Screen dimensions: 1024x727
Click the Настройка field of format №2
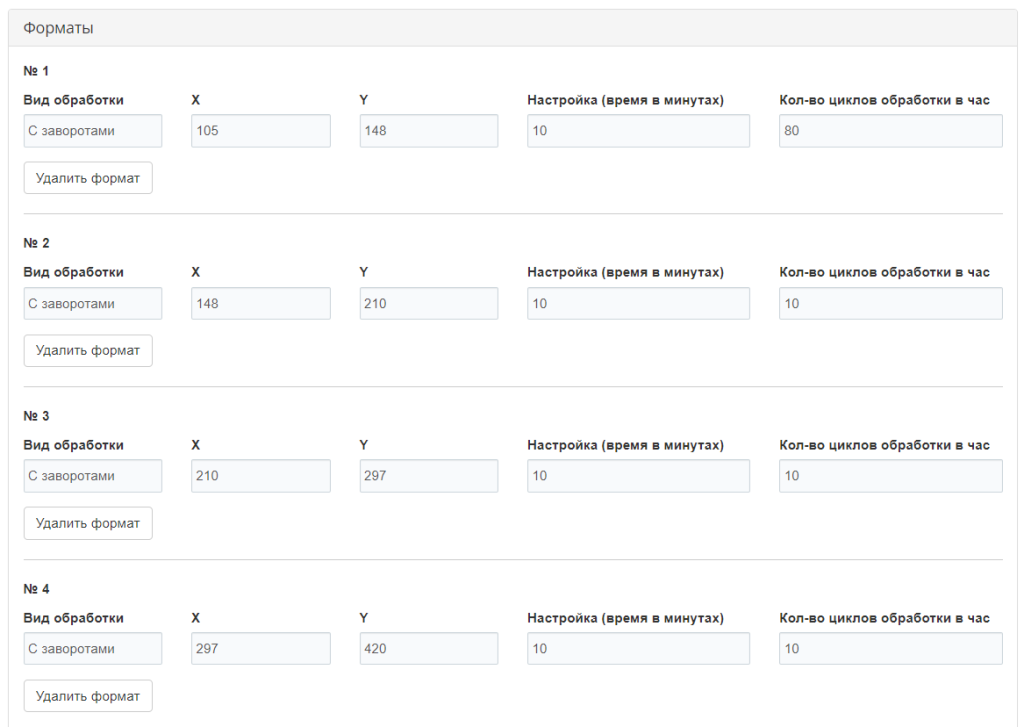[x=638, y=303]
